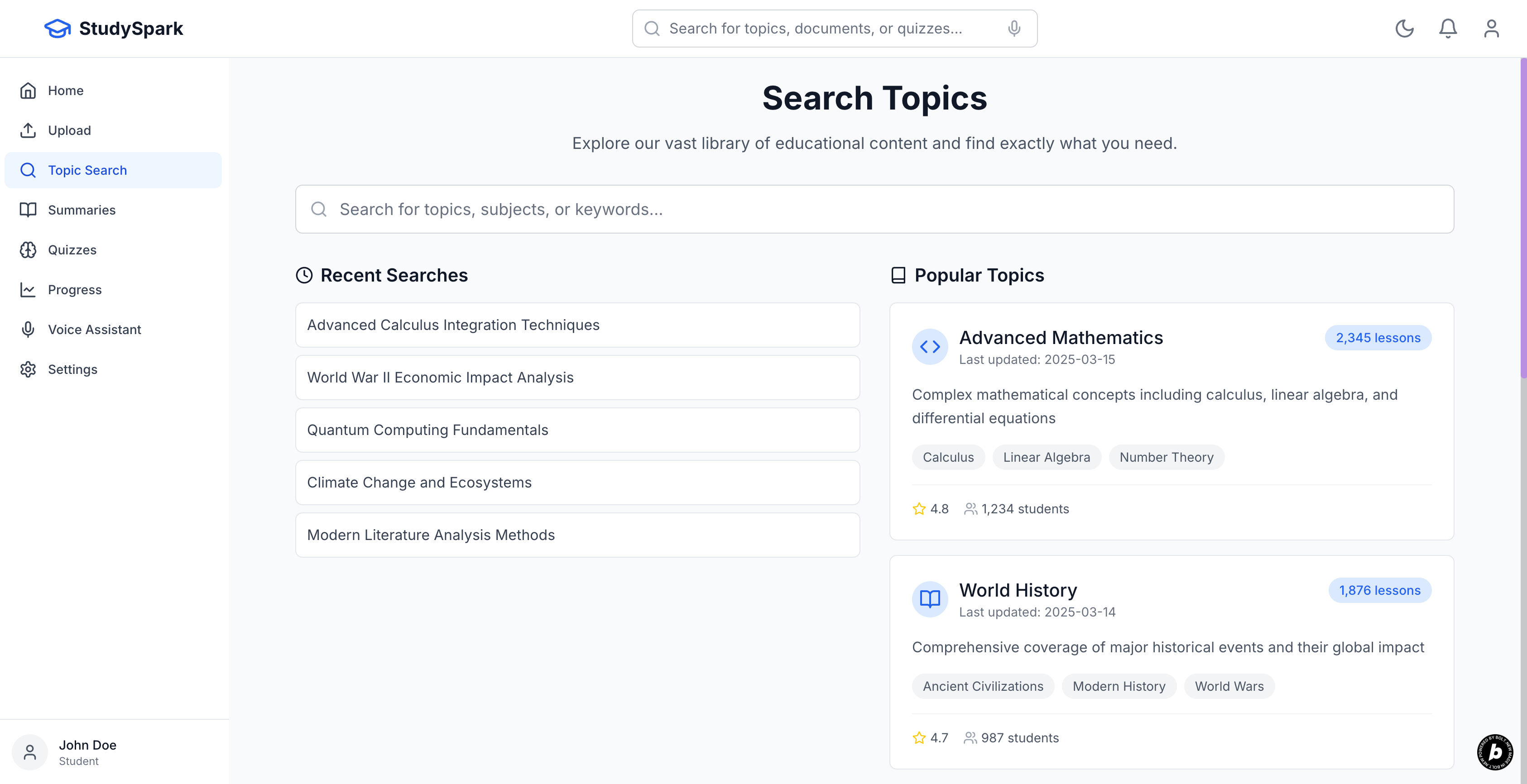Click the World Wars tag
Screen dimensions: 1527x784
[x=1229, y=686]
